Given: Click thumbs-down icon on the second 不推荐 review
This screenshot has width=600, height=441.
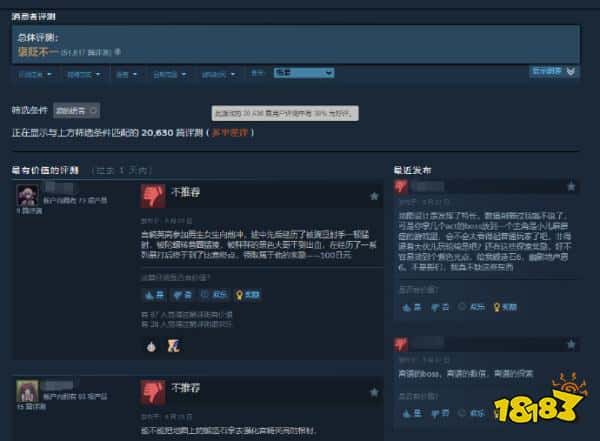Looking at the screenshot, I should click(153, 392).
